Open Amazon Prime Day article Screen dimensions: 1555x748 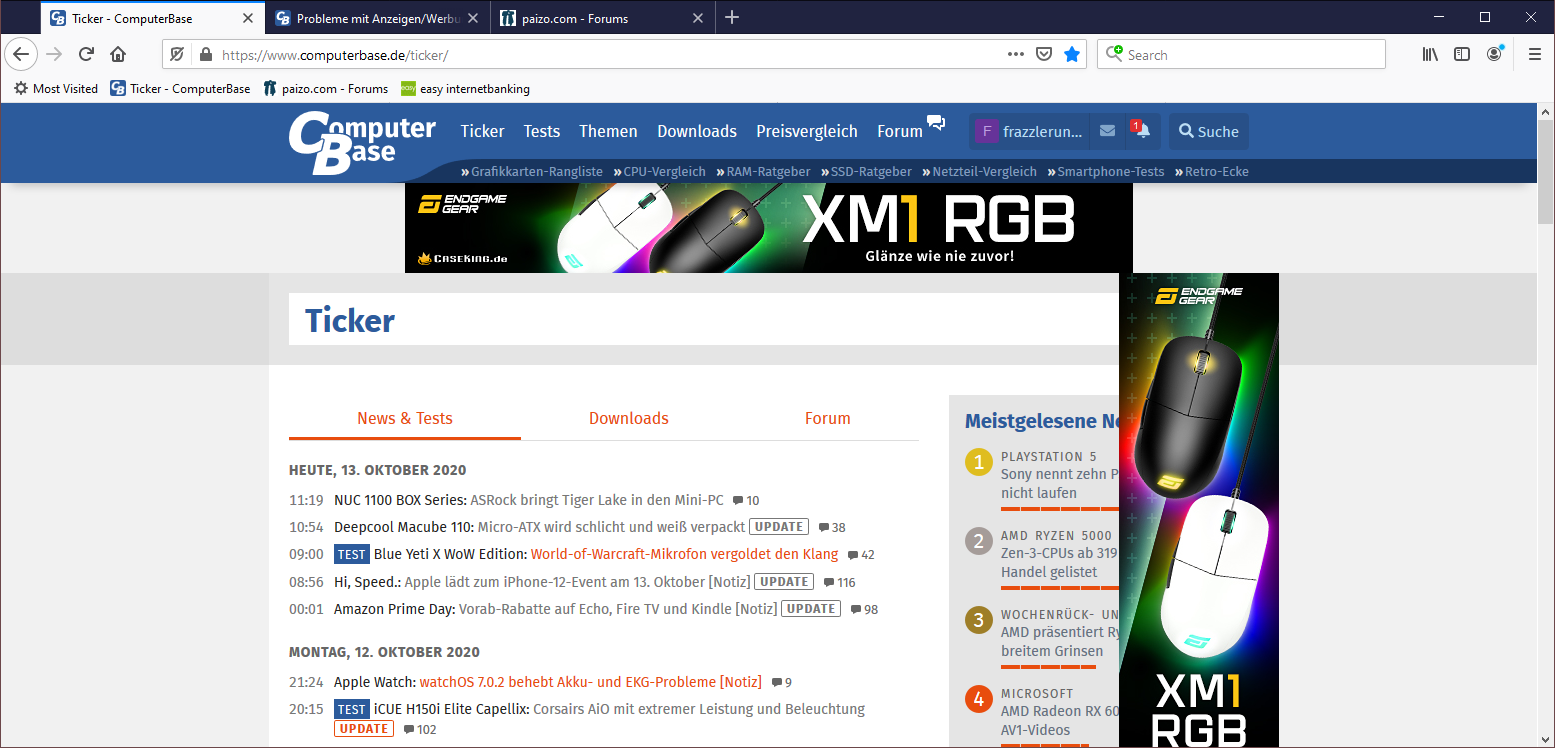[555, 608]
